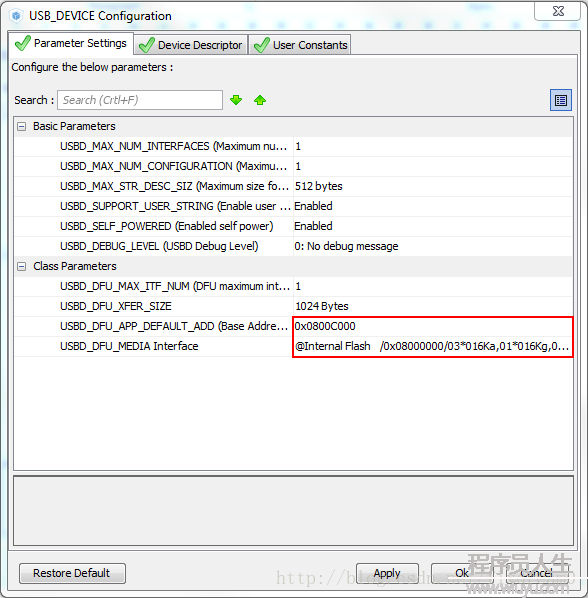Screen dimensions: 588x598
Task: Toggle the parameter list view icon
Action: pos(561,100)
